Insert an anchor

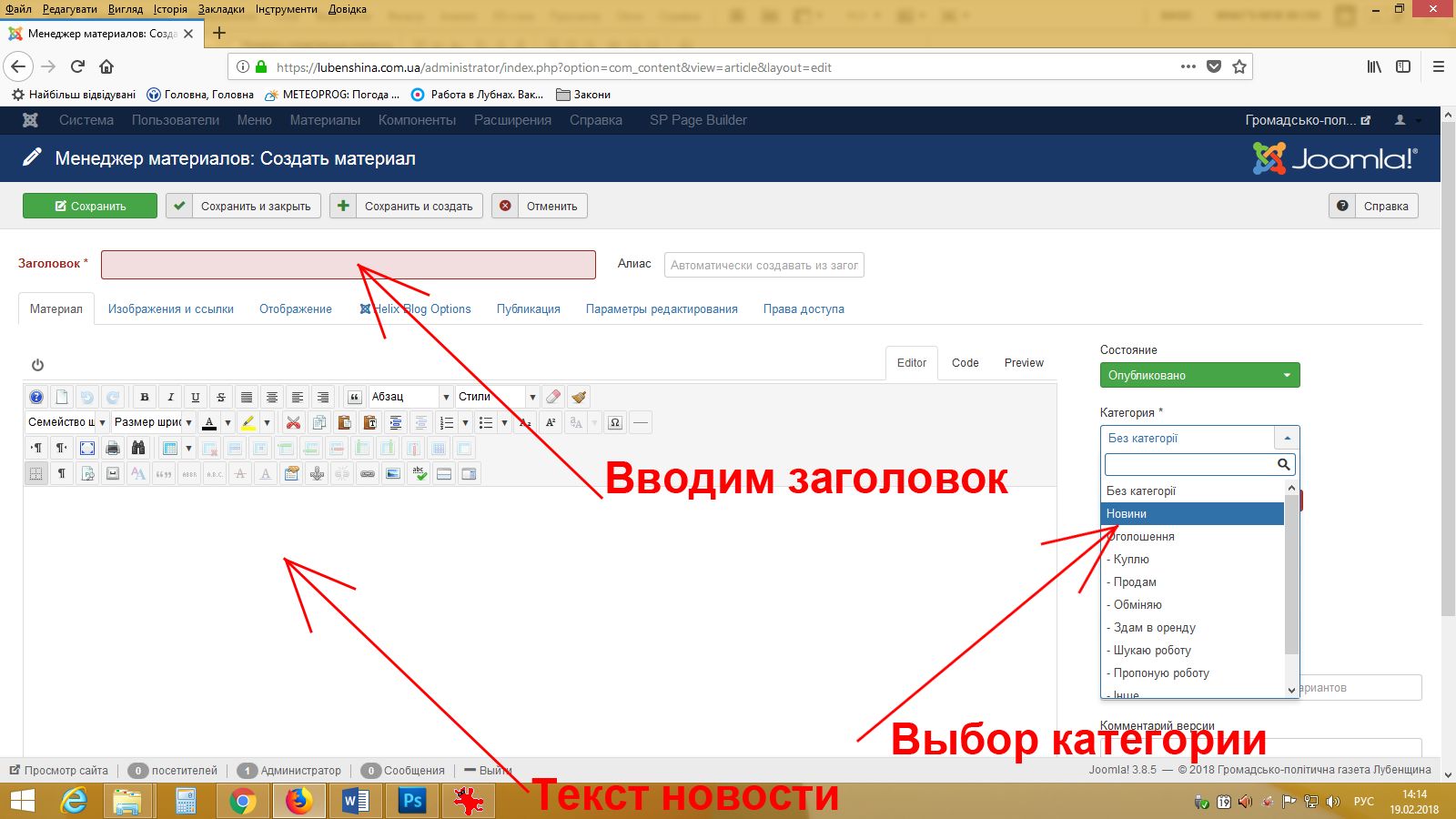coord(317,473)
